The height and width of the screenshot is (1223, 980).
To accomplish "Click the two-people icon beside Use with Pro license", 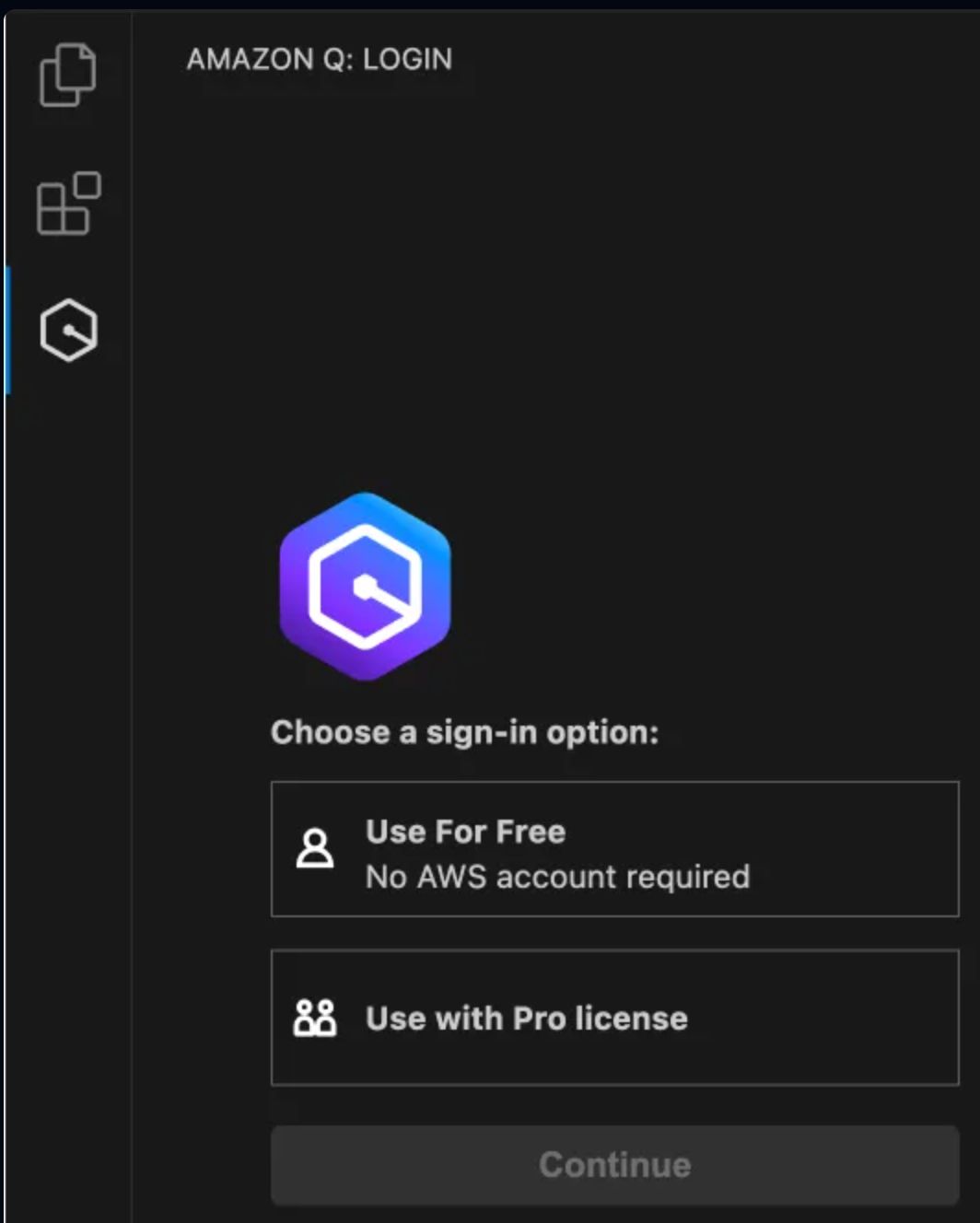I will pos(315,1018).
